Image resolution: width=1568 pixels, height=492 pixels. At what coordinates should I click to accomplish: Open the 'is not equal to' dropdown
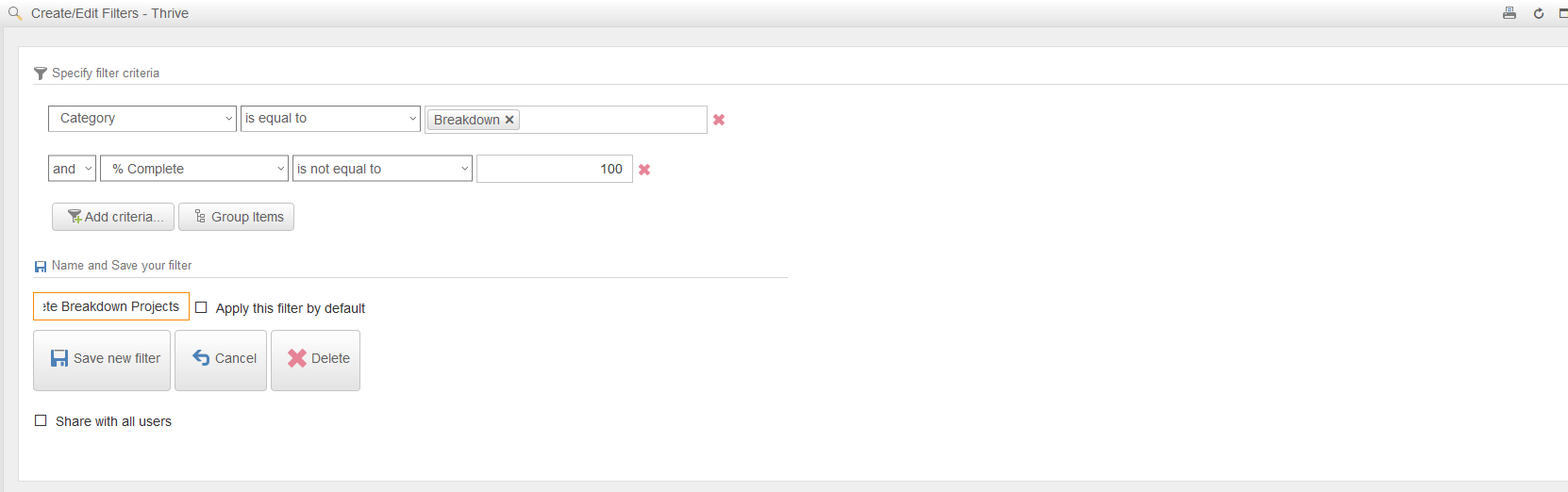[x=382, y=169]
